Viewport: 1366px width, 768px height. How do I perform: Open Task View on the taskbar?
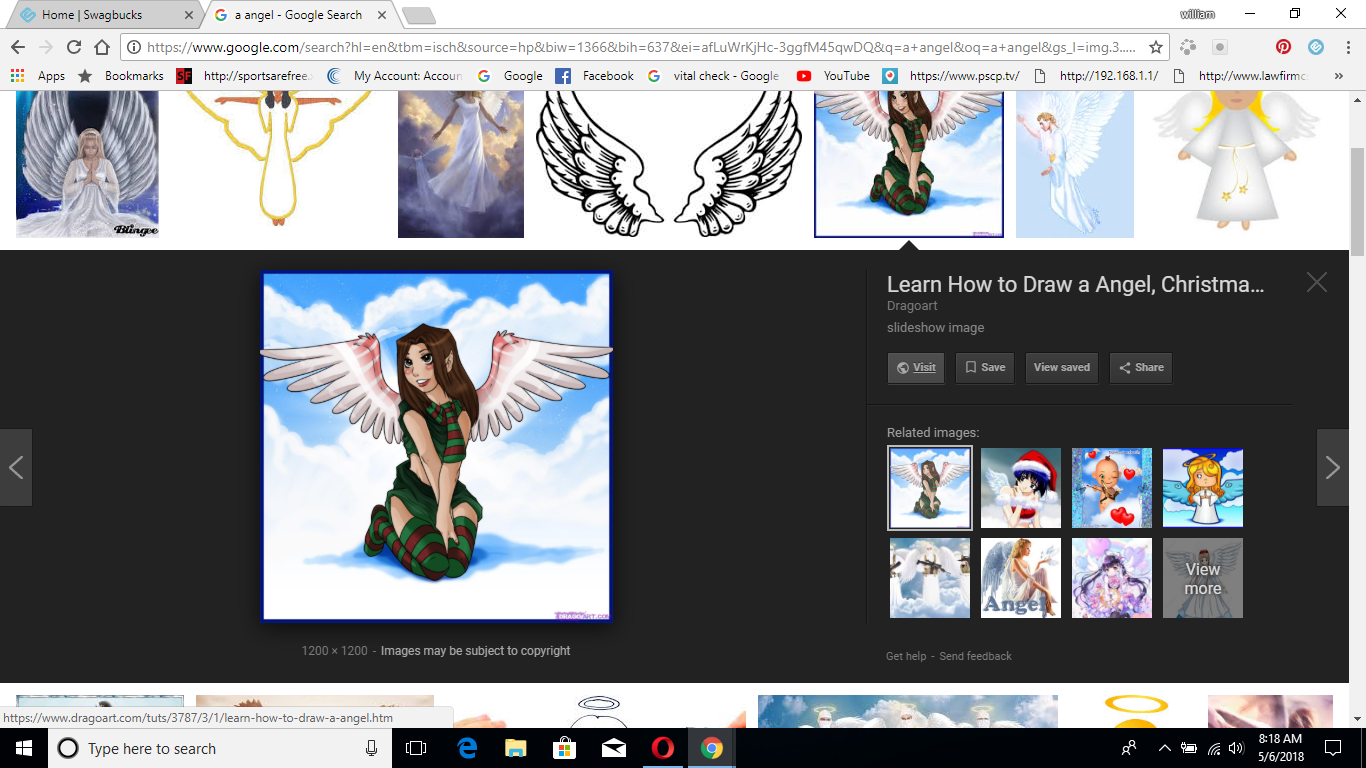[x=416, y=748]
